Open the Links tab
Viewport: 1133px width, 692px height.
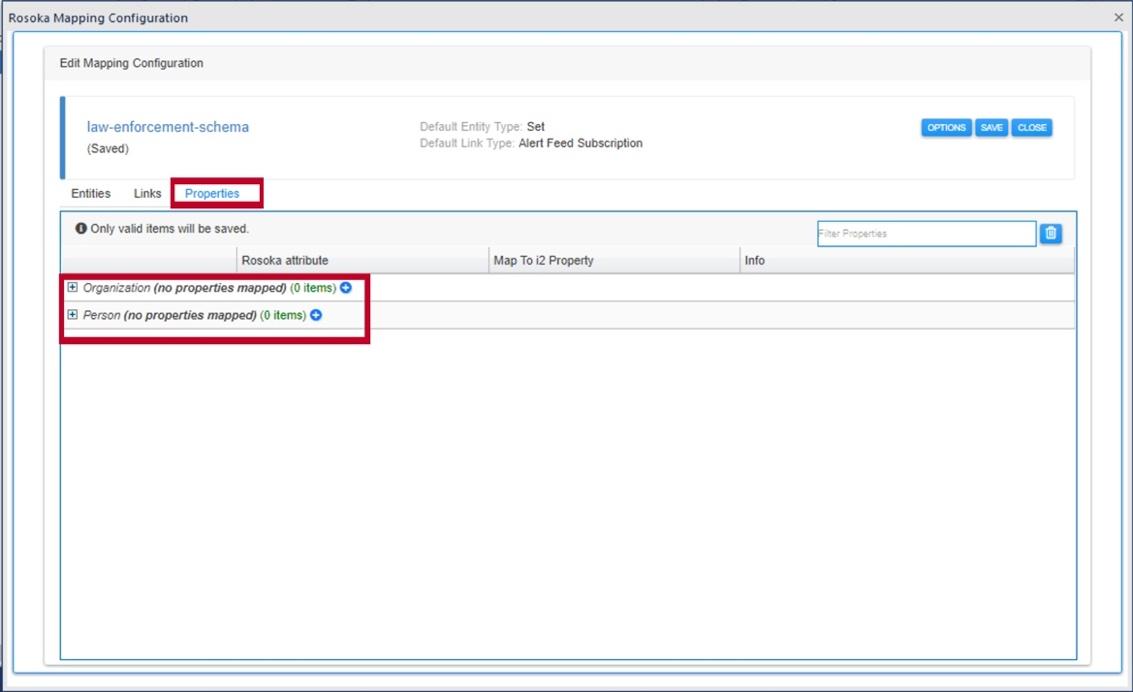[x=147, y=193]
